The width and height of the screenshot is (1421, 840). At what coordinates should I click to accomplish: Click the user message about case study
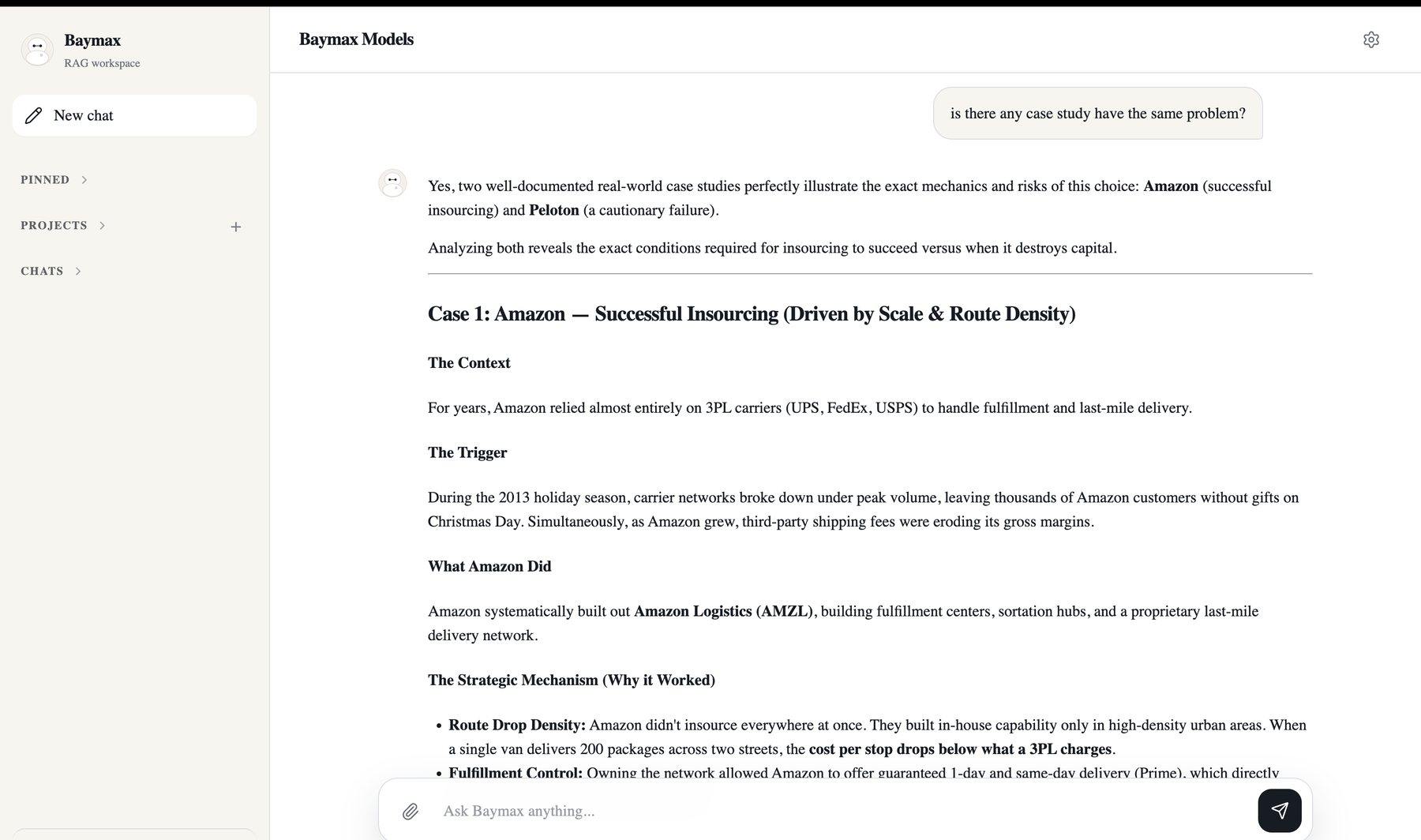pos(1097,114)
